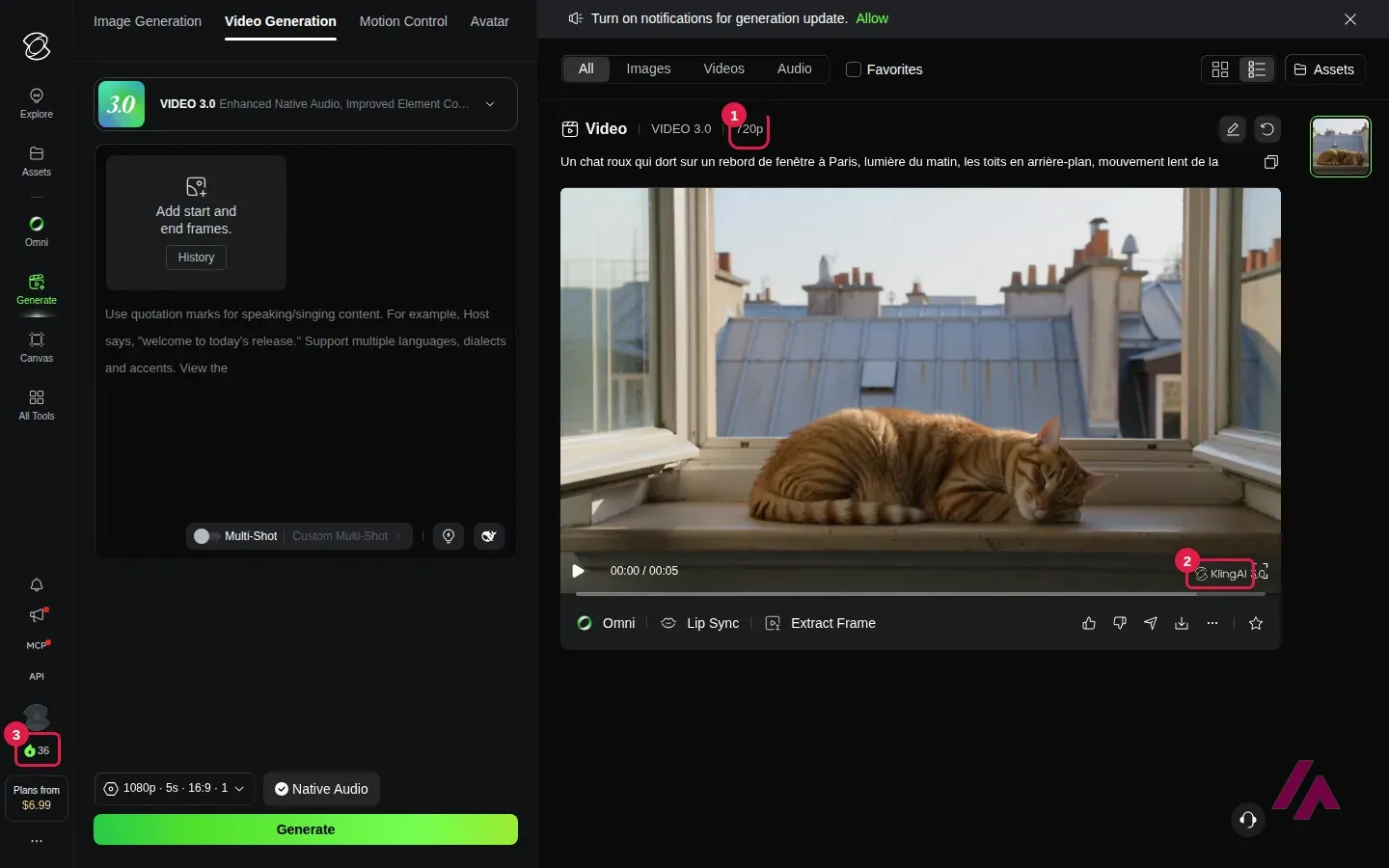Enter fullscreen on the video player

[x=1262, y=572]
